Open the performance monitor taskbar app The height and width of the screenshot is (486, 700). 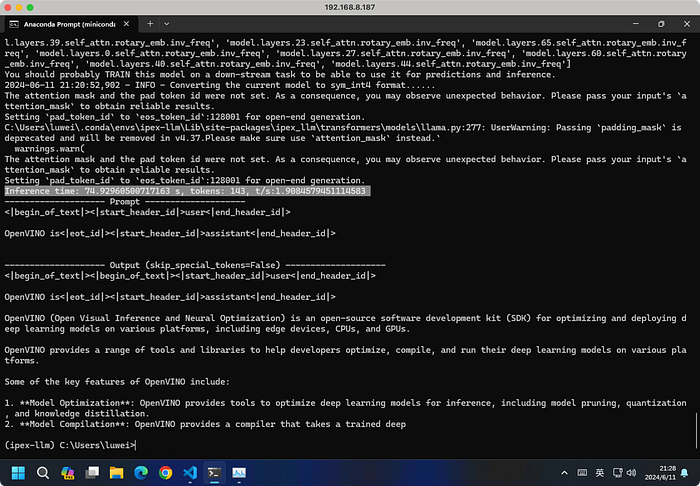tap(239, 473)
